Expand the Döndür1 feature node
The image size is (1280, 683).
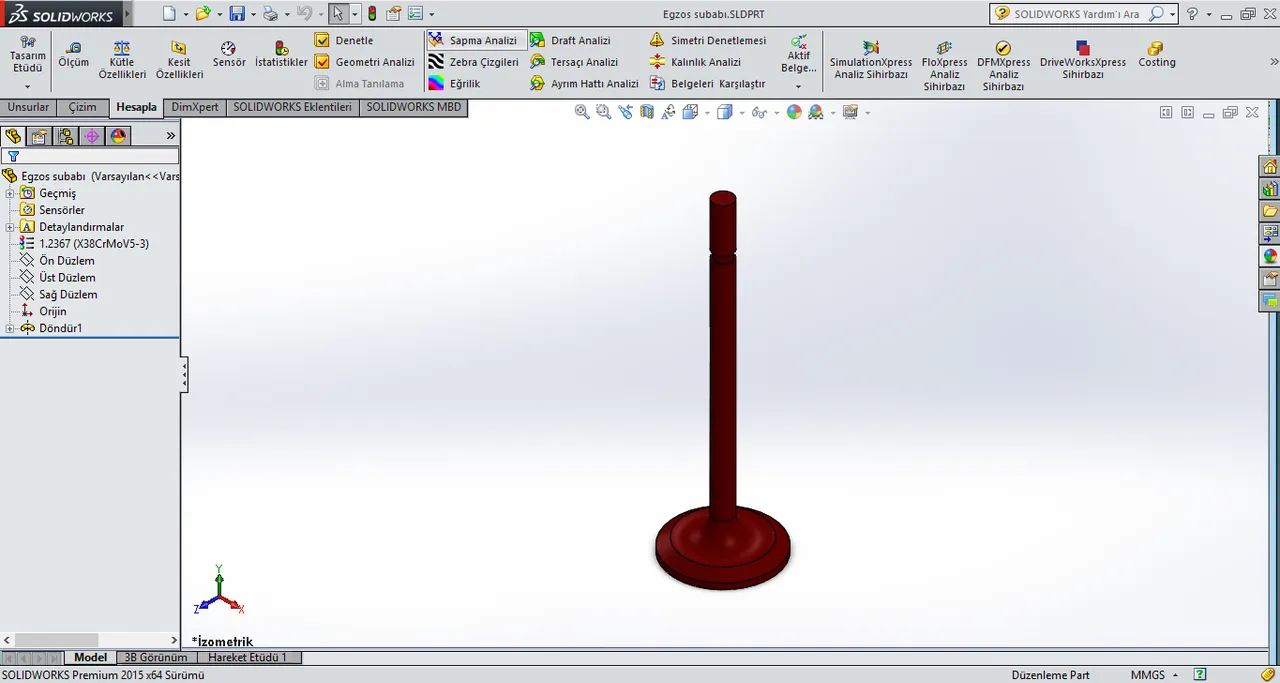(10, 329)
